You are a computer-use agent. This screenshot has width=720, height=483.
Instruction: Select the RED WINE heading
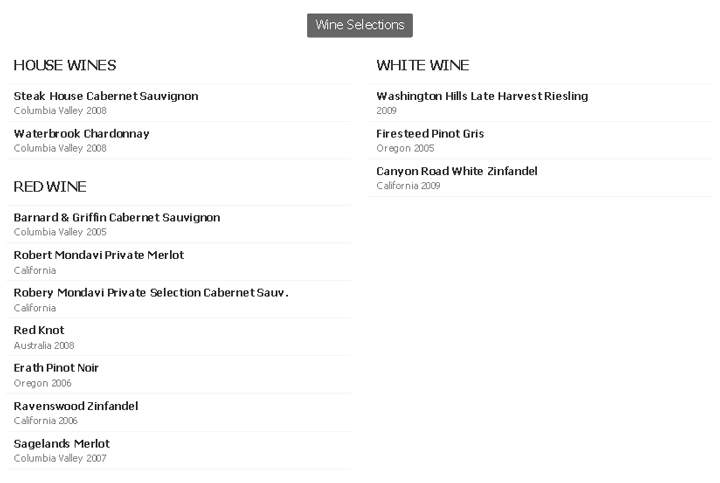[x=50, y=186]
